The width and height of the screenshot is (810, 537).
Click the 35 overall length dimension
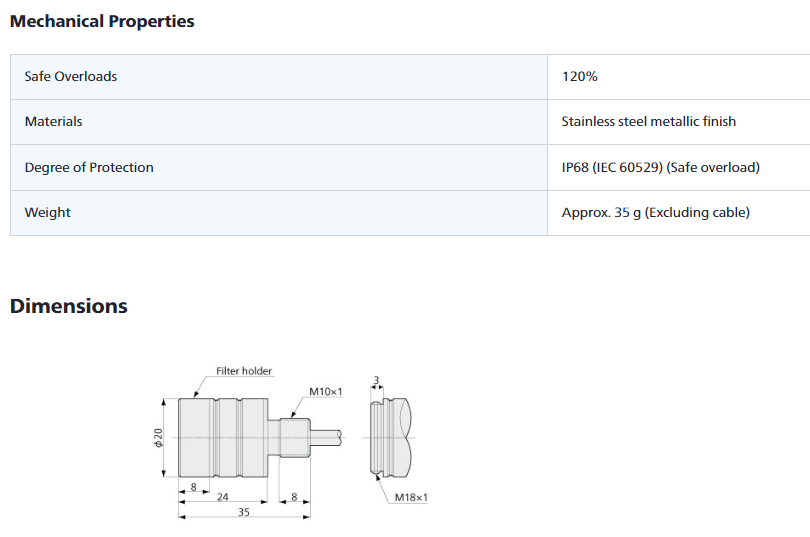coord(244,511)
